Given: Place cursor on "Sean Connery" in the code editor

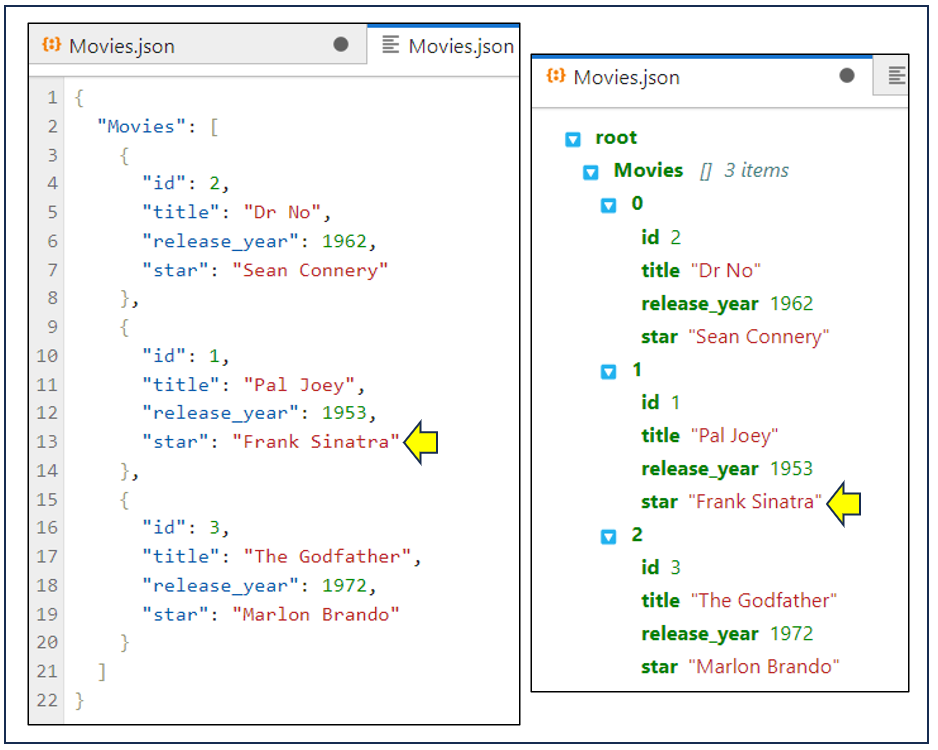Looking at the screenshot, I should point(310,270).
